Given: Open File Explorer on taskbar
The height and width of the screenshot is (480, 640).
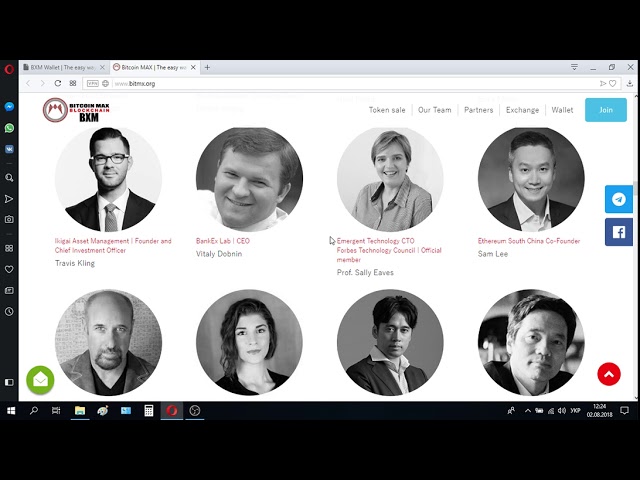Looking at the screenshot, I should pos(80,411).
